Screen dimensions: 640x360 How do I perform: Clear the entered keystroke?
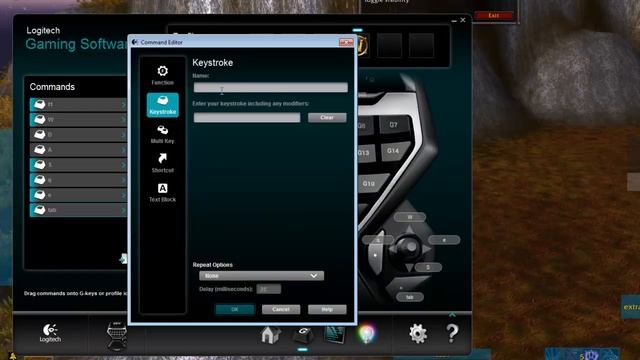coord(327,118)
